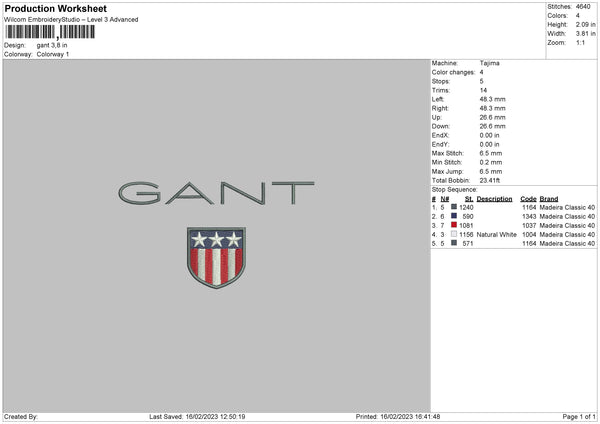Click the grey swatch in stop row 1
This screenshot has width=600, height=424.
pos(454,207)
